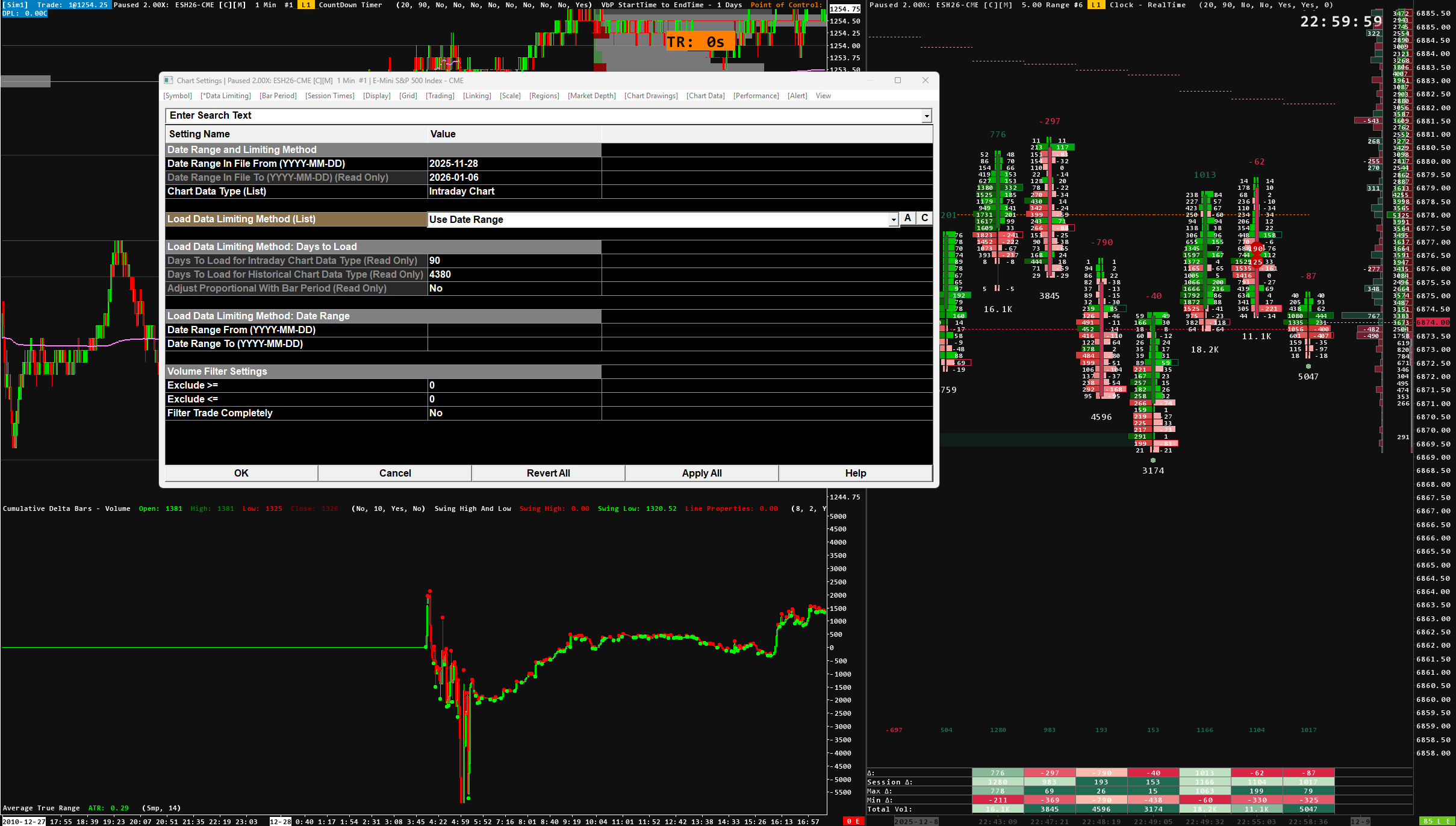Open the Load Data Limiting Method dropdown
1456x826 pixels.
893,220
